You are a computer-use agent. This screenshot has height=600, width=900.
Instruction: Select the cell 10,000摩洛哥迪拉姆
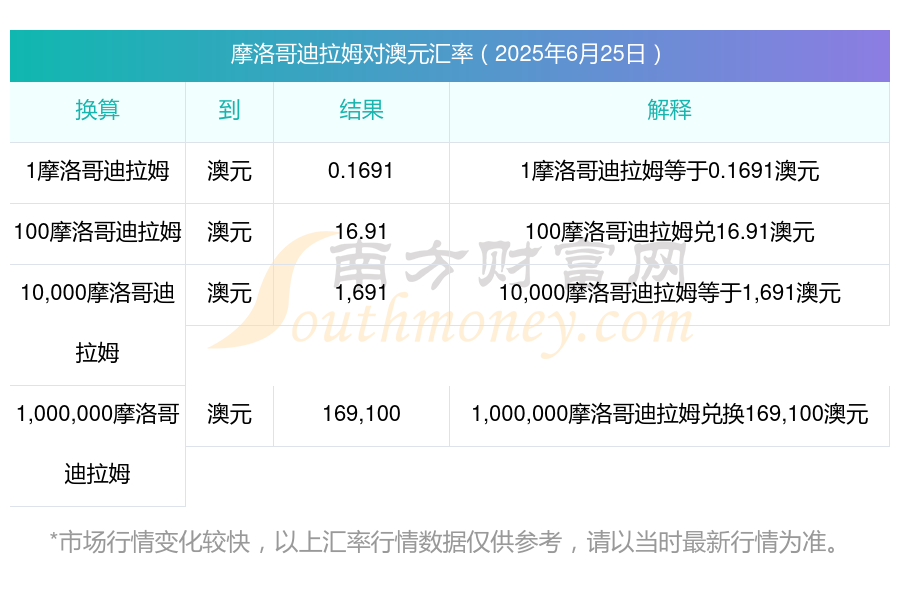(x=98, y=323)
